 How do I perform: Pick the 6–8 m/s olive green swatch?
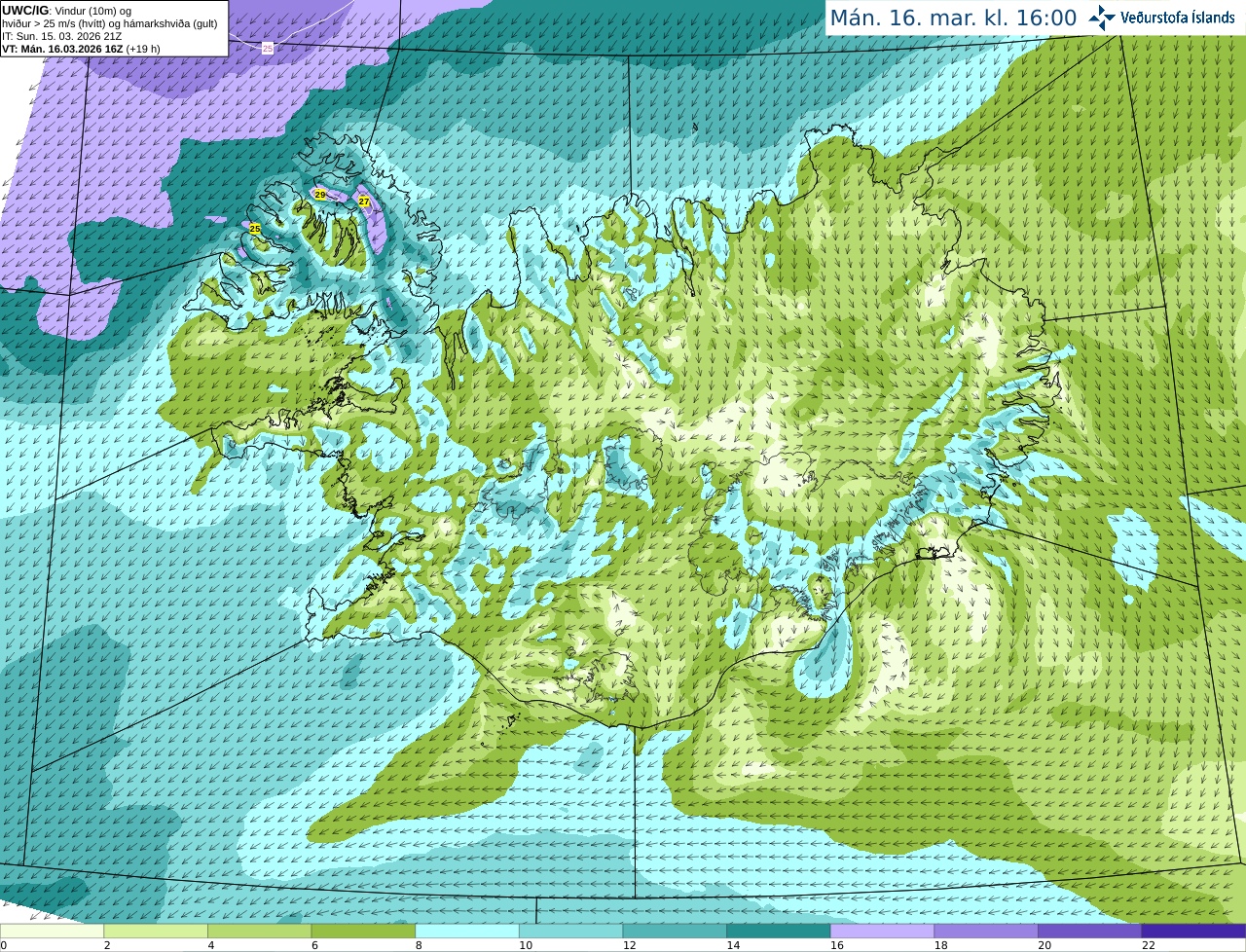pyautogui.click(x=363, y=932)
